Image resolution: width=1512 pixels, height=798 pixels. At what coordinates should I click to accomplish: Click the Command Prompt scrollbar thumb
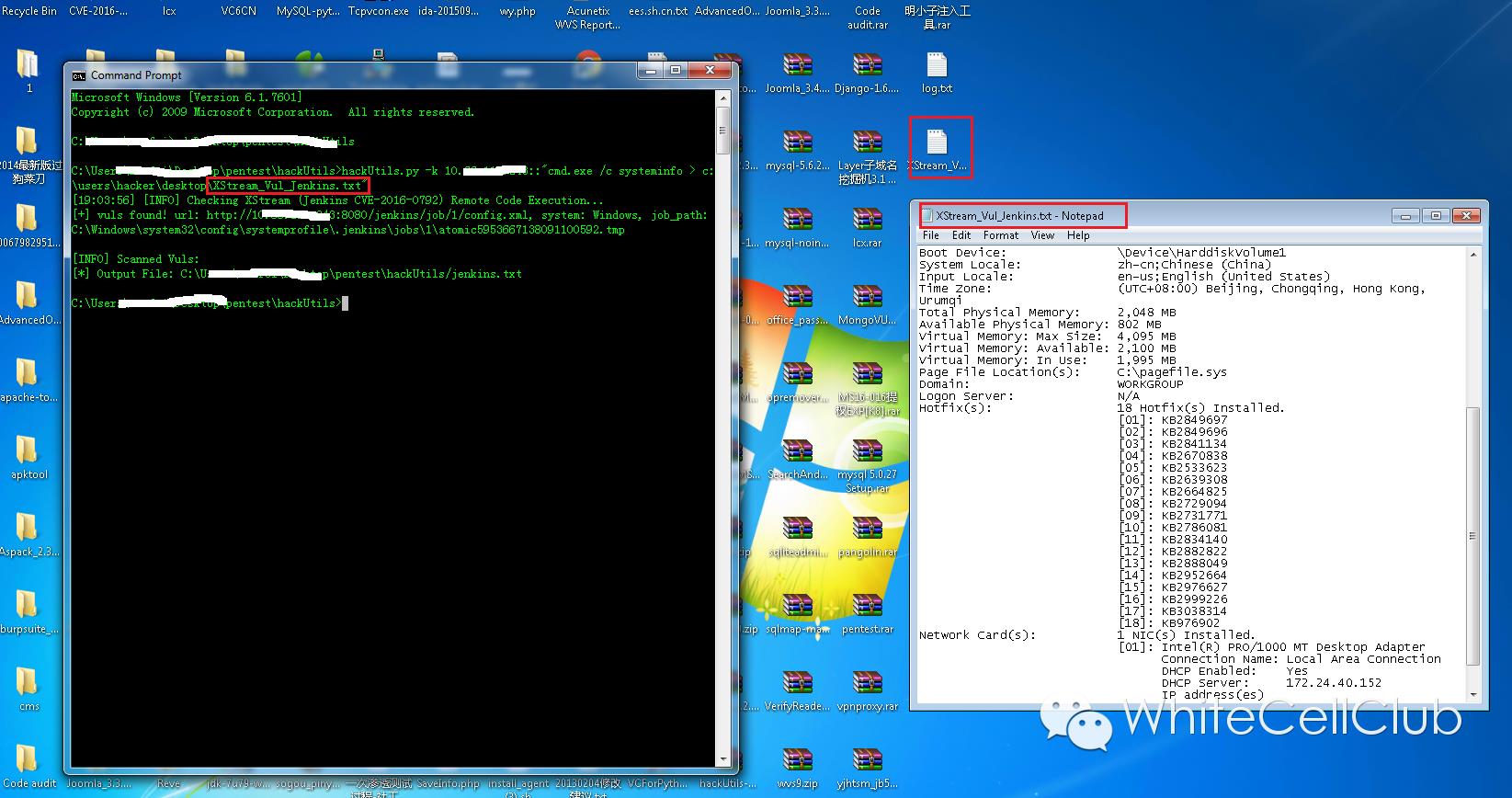(x=723, y=129)
